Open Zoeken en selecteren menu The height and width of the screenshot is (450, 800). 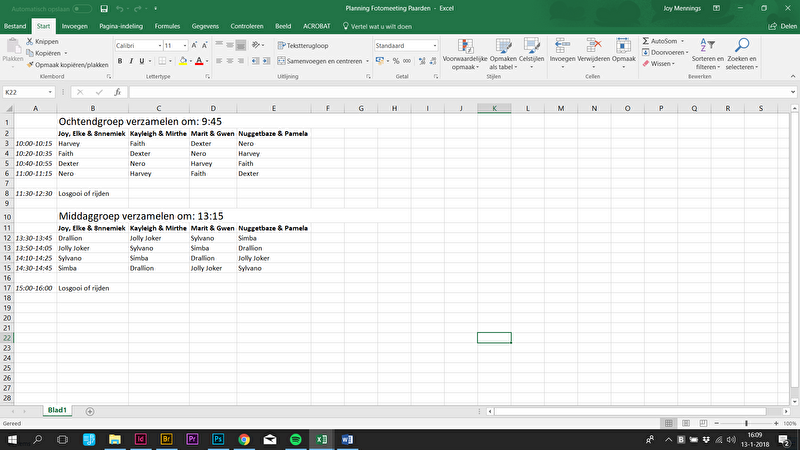click(742, 54)
